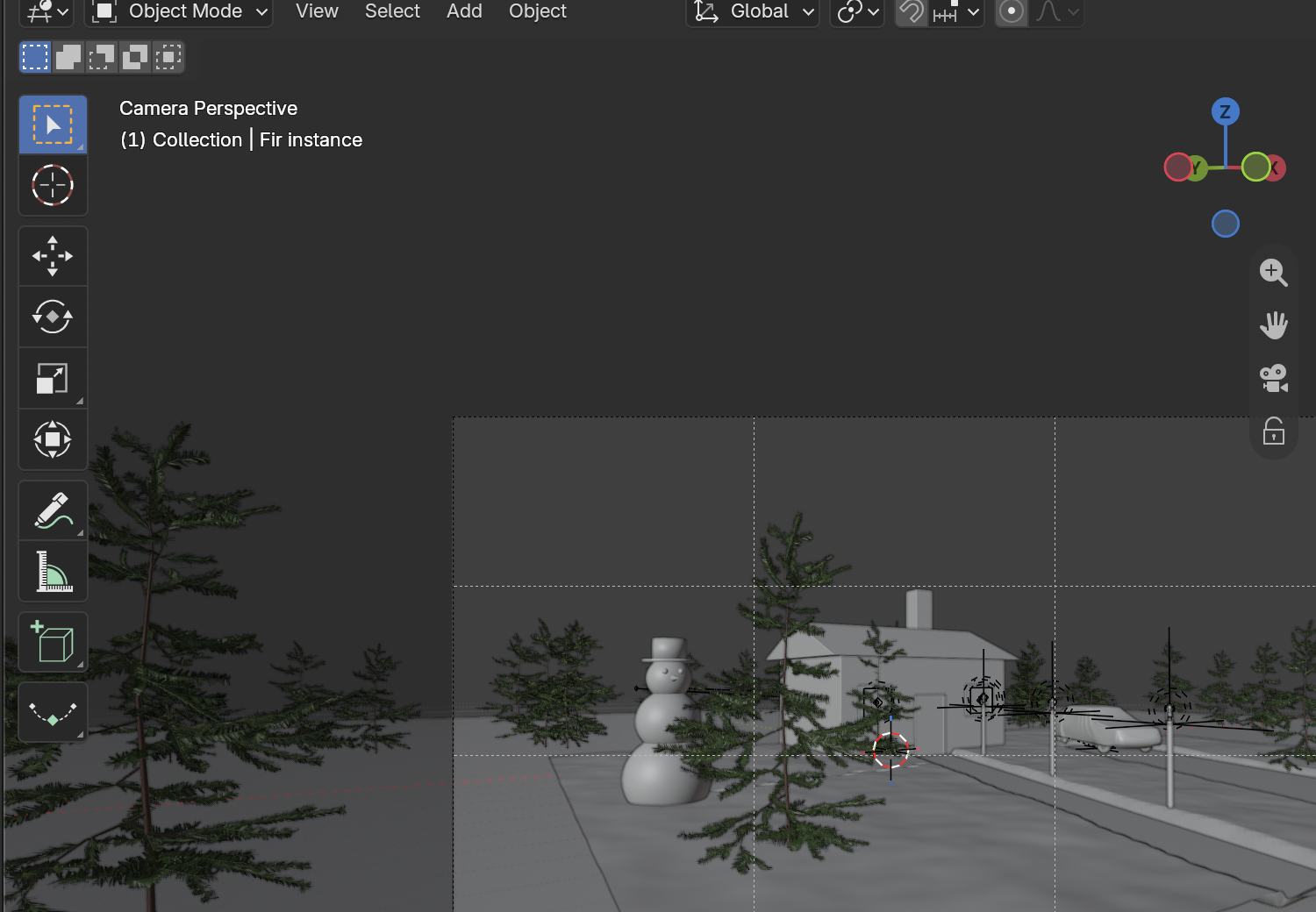
Task: Click the 3D cursor in the viewport
Action: point(890,750)
